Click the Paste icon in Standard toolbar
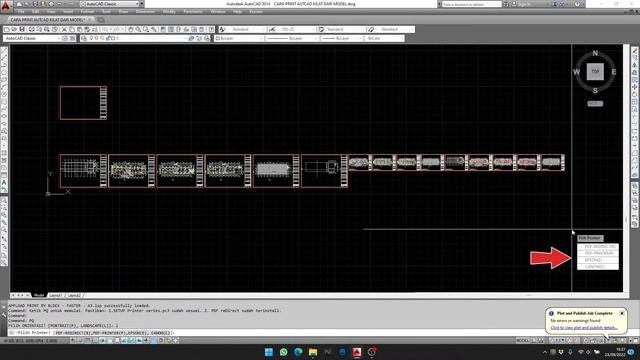 pos(80,29)
